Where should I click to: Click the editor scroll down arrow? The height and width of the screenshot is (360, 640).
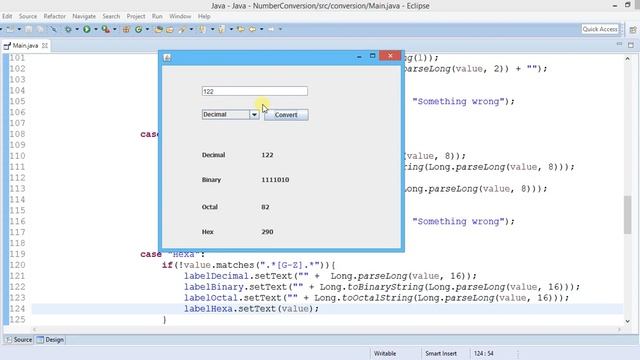(x=628, y=321)
